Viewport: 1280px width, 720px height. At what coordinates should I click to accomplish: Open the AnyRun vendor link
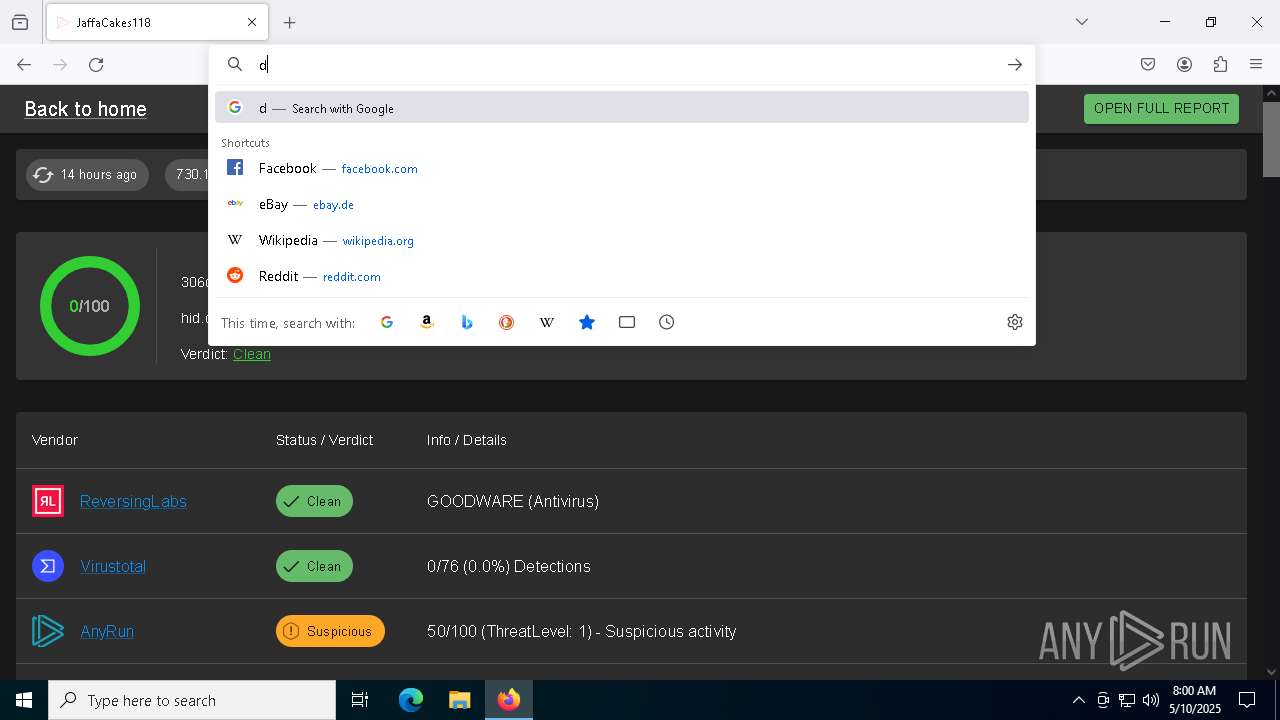[107, 631]
